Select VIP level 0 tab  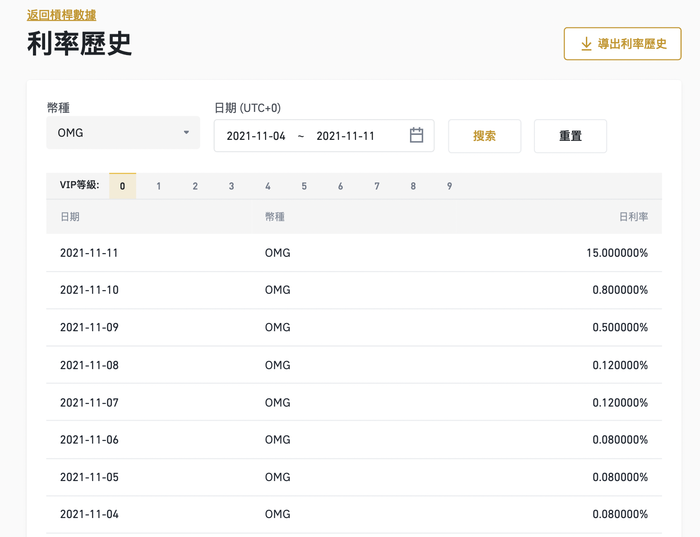[x=122, y=186]
